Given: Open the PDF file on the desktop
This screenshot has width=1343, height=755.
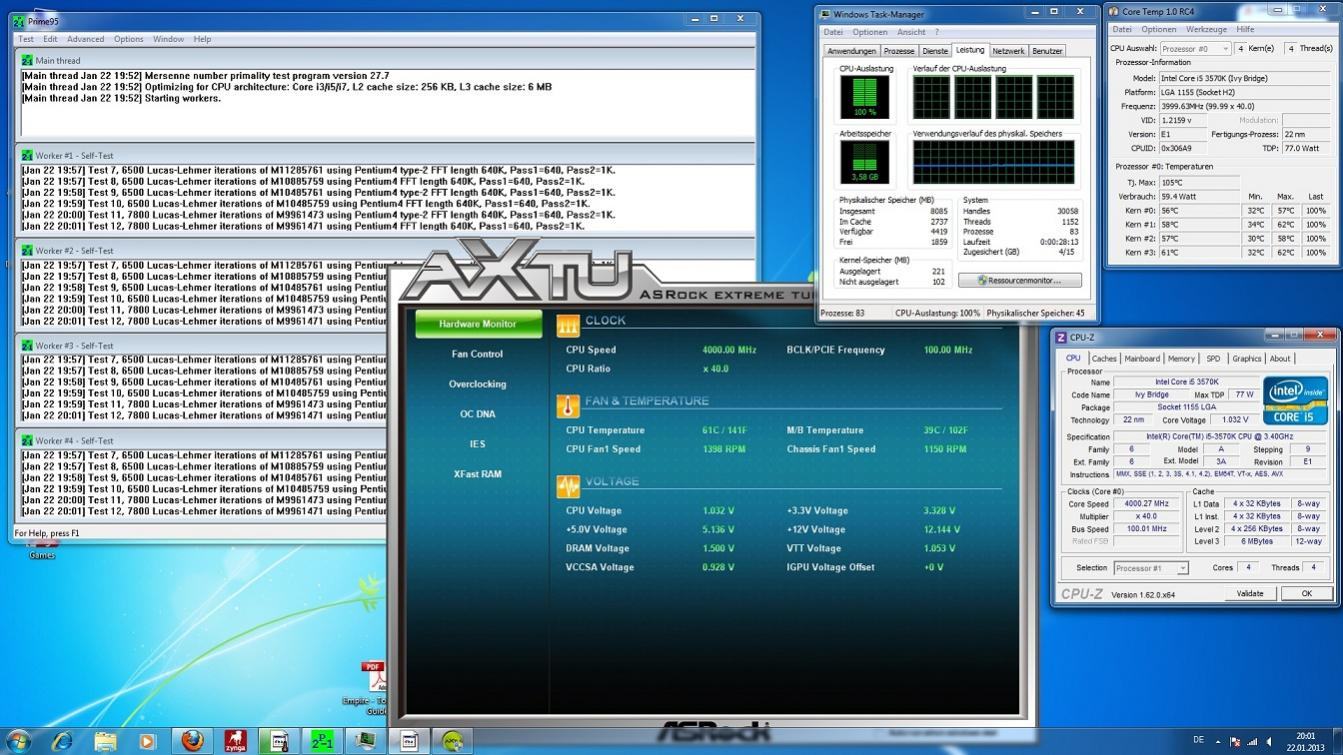Looking at the screenshot, I should point(375,676).
